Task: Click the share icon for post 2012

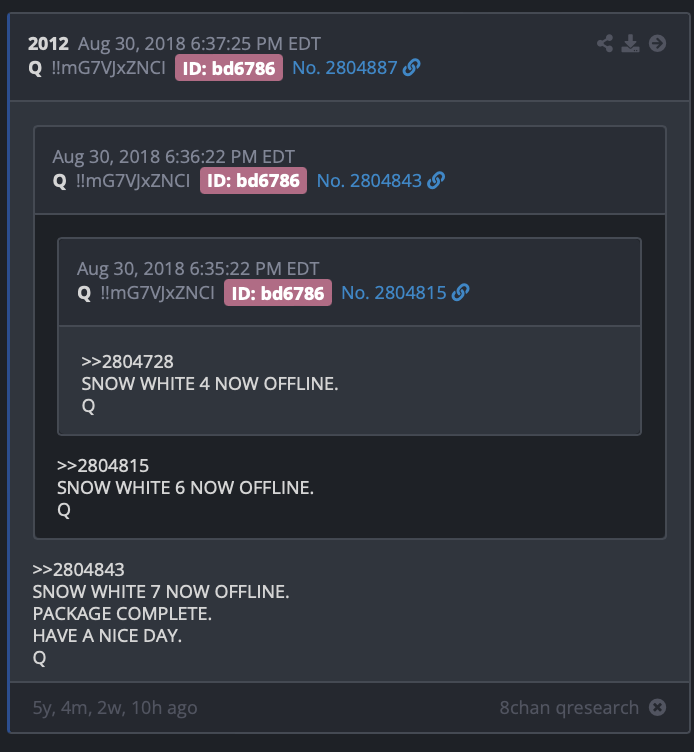Action: click(x=605, y=43)
